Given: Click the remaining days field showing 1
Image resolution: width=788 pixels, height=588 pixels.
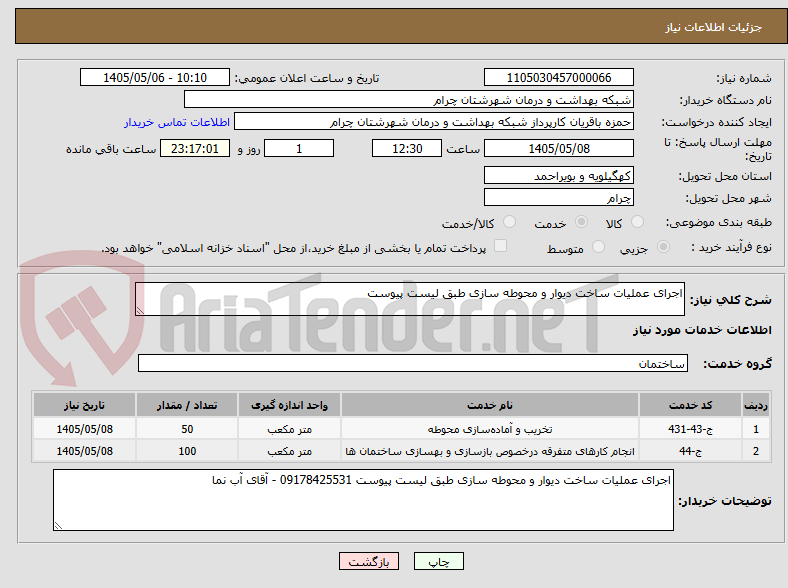Looking at the screenshot, I should 299,148.
